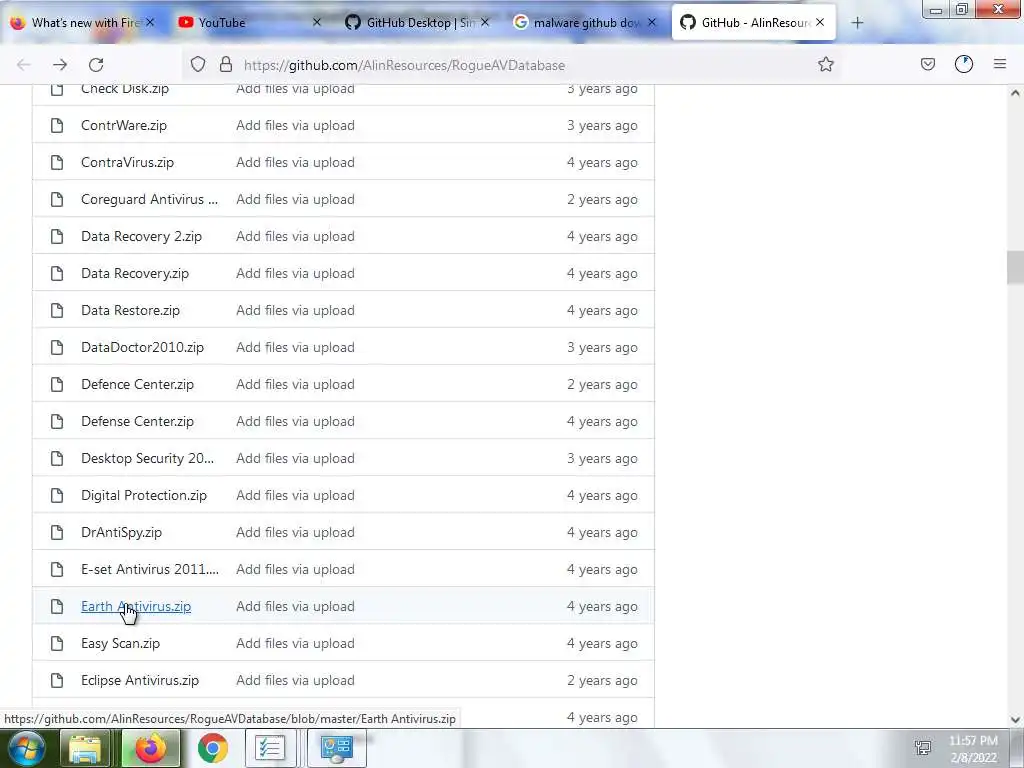Open Defence Center.zip file

tap(137, 385)
